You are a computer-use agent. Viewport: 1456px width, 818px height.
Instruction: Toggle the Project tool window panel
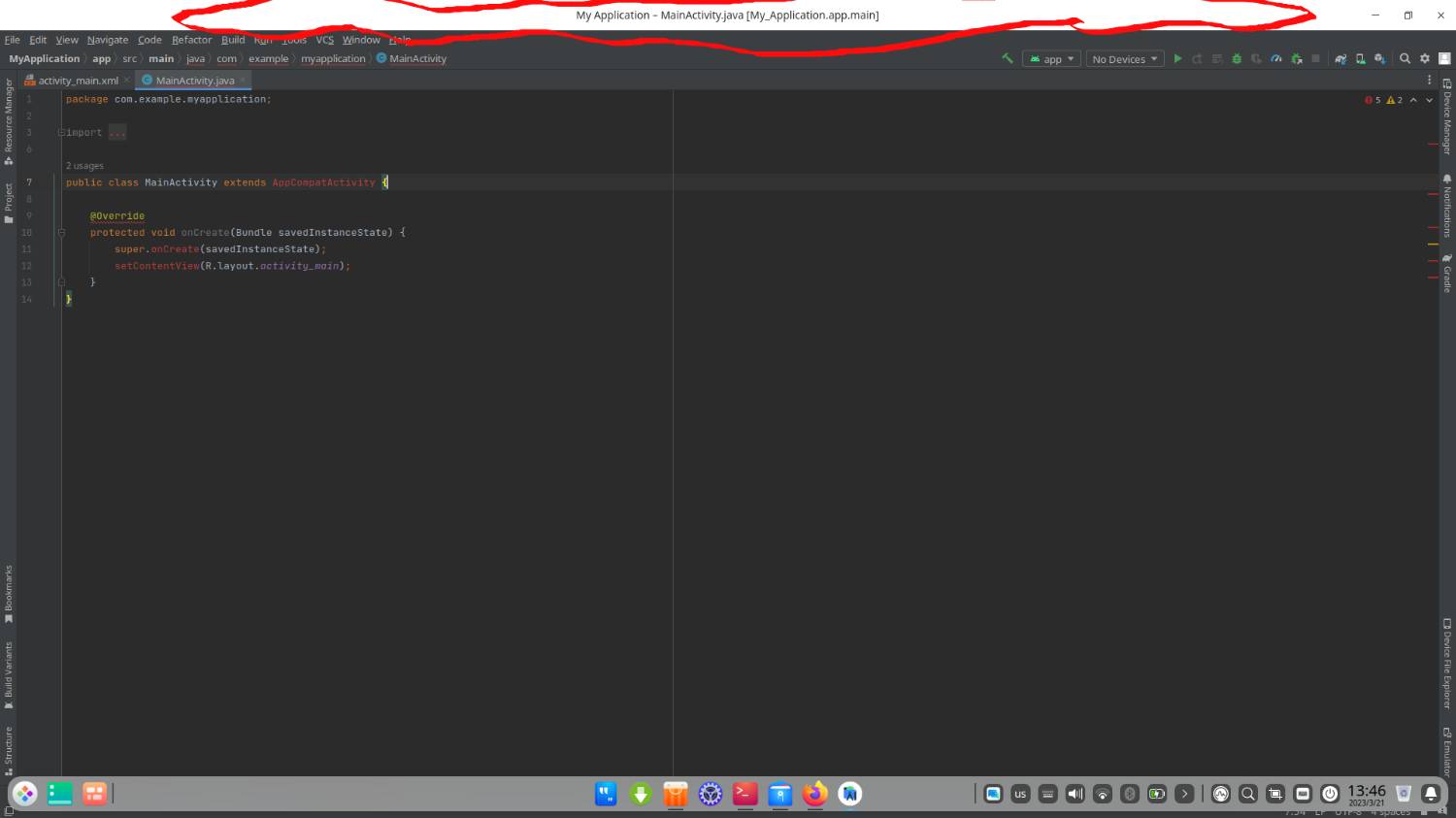[8, 203]
